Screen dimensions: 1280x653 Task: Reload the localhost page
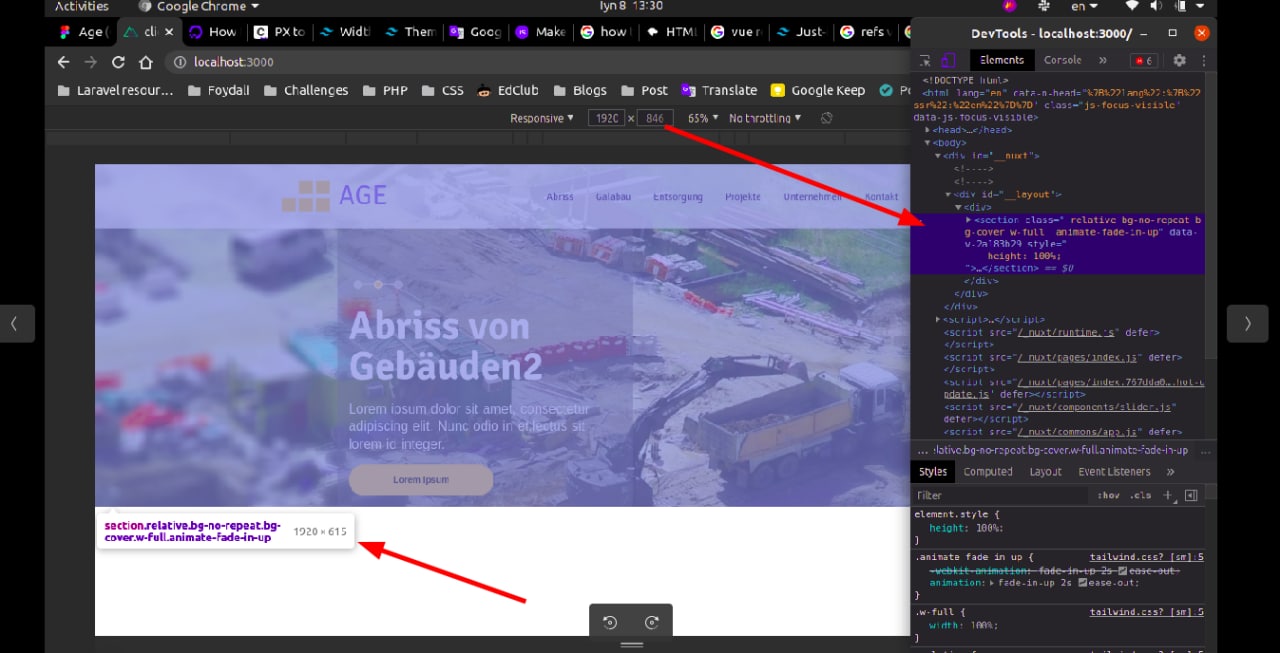(x=118, y=62)
